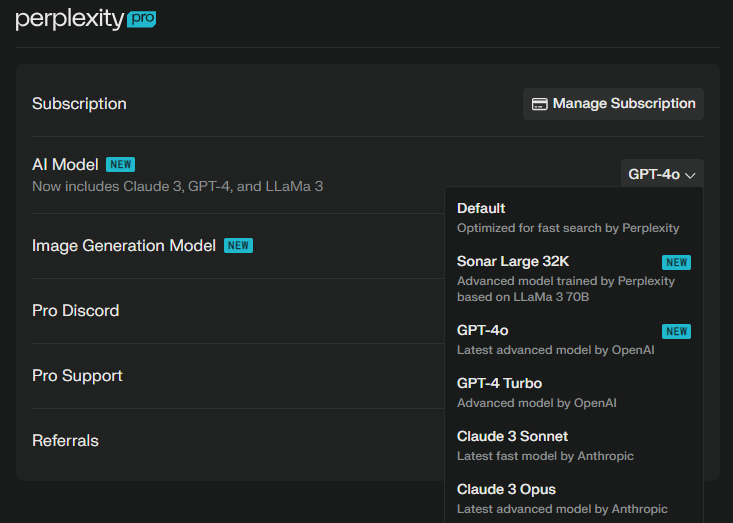Click the NEW badge next to AI Model

(x=120, y=164)
